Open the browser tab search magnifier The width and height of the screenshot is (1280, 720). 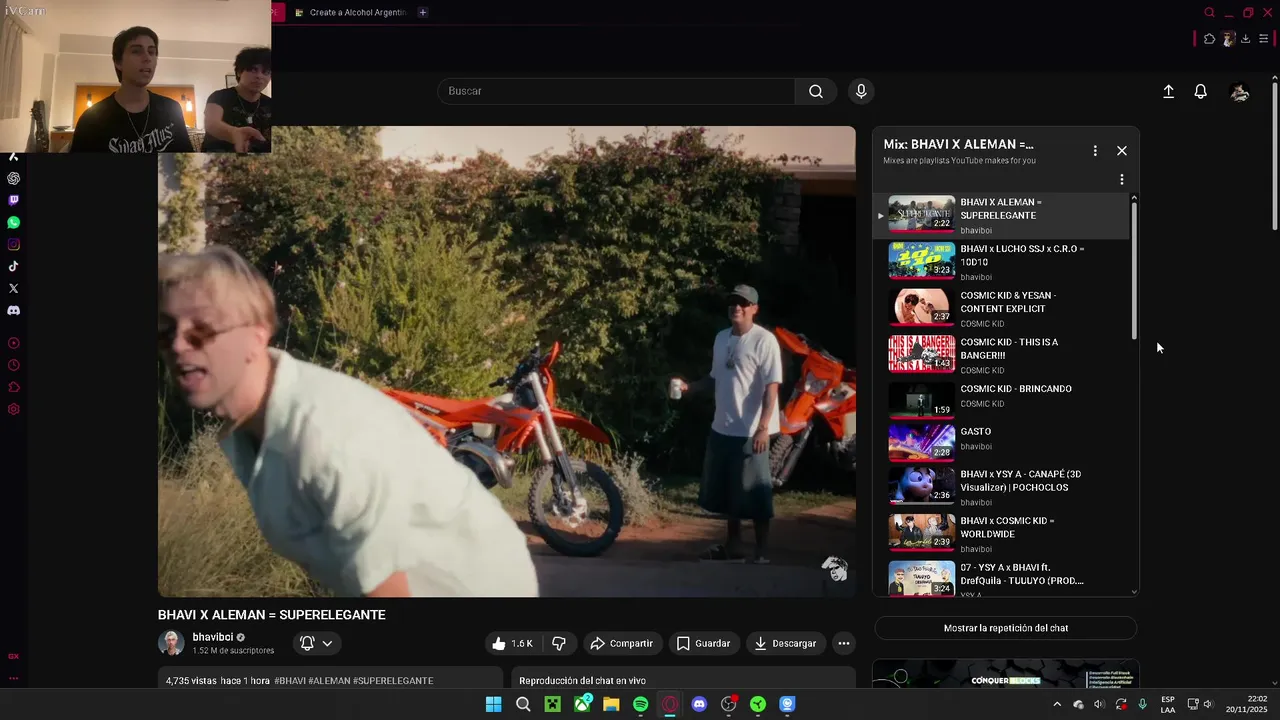coord(1209,12)
